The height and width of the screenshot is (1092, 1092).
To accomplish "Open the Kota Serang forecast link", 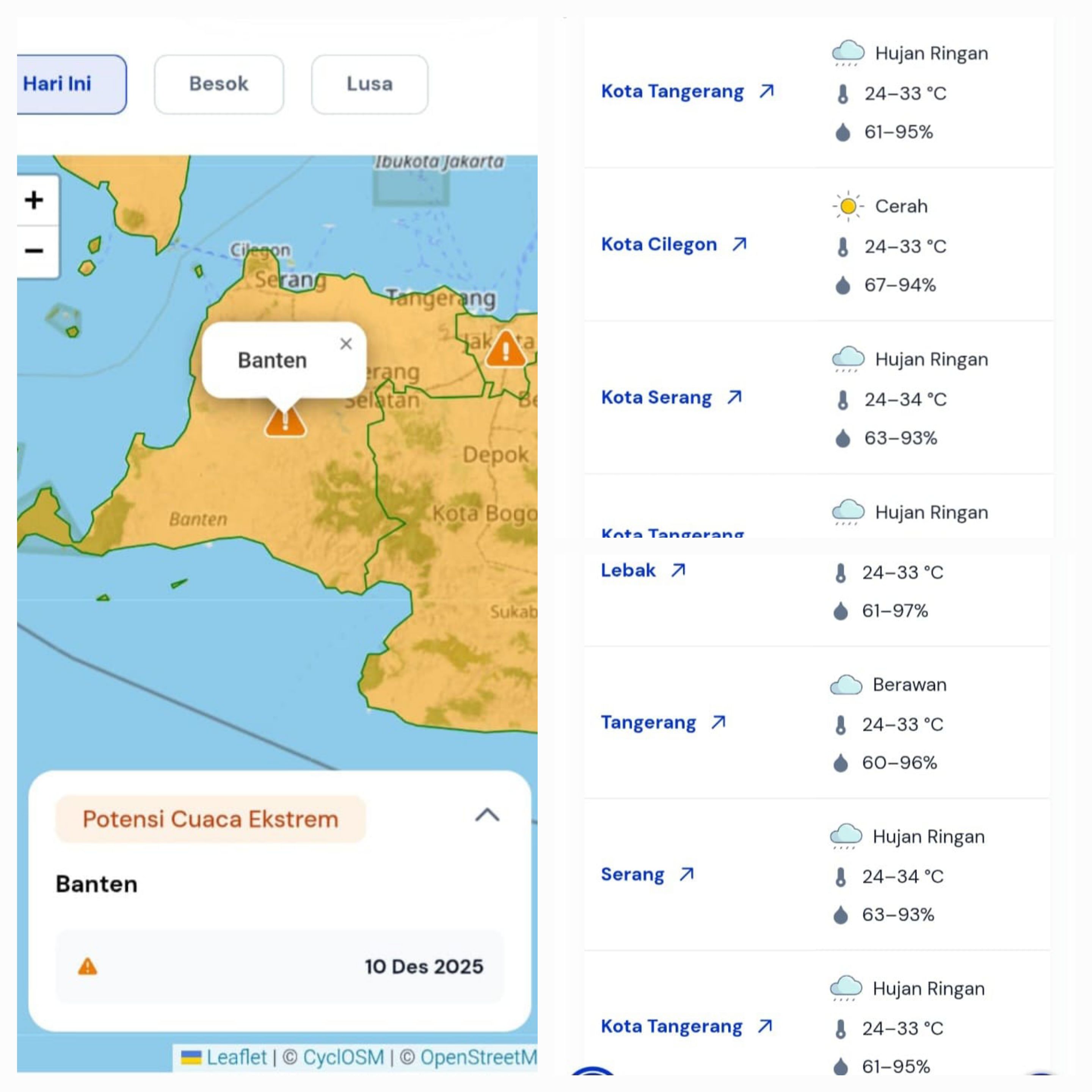I will (656, 397).
